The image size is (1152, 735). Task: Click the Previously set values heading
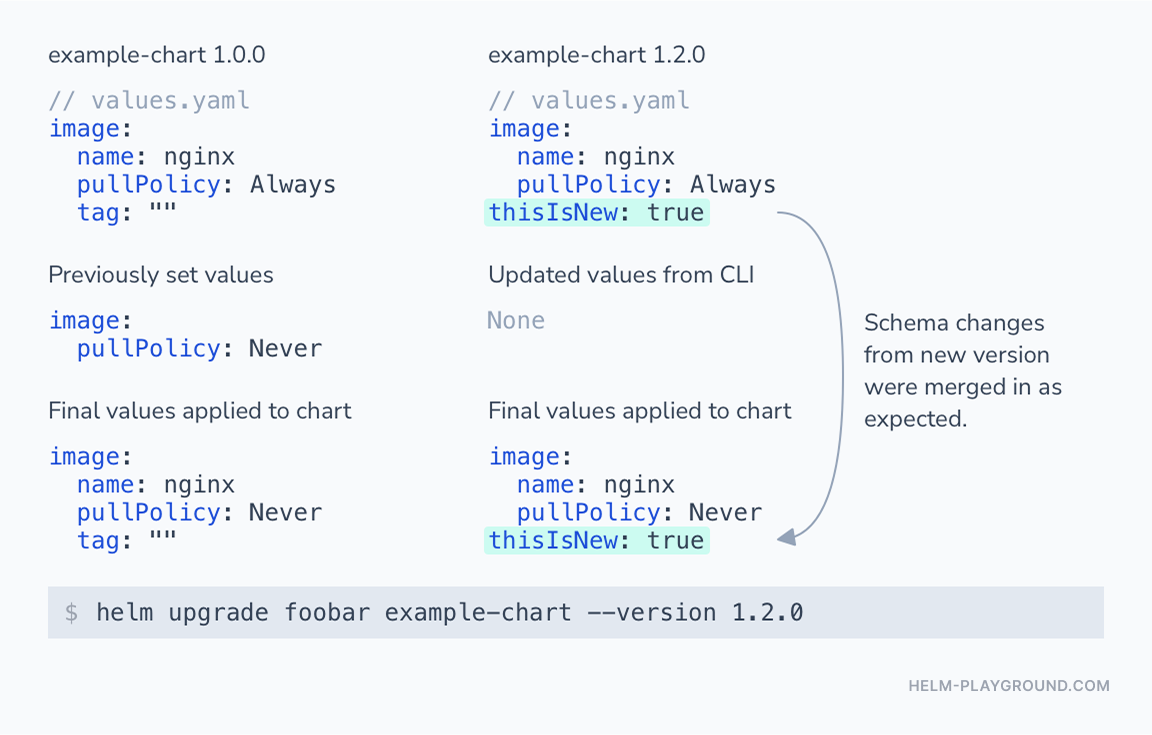click(x=161, y=275)
